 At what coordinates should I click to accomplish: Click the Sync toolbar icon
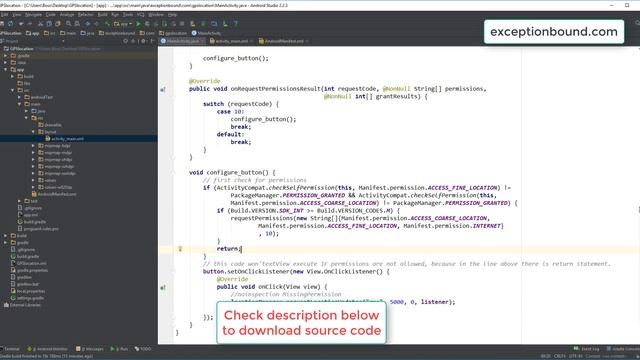point(10,24)
